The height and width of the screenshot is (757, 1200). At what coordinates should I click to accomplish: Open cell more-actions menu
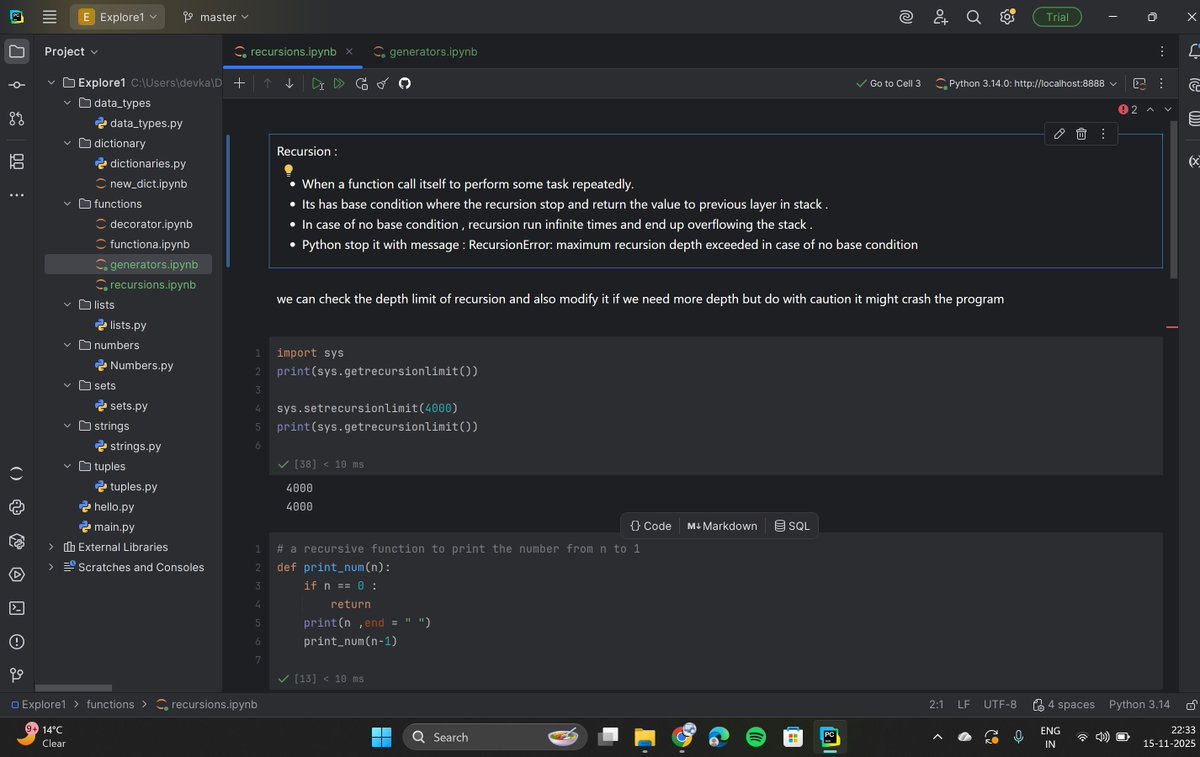(1103, 134)
